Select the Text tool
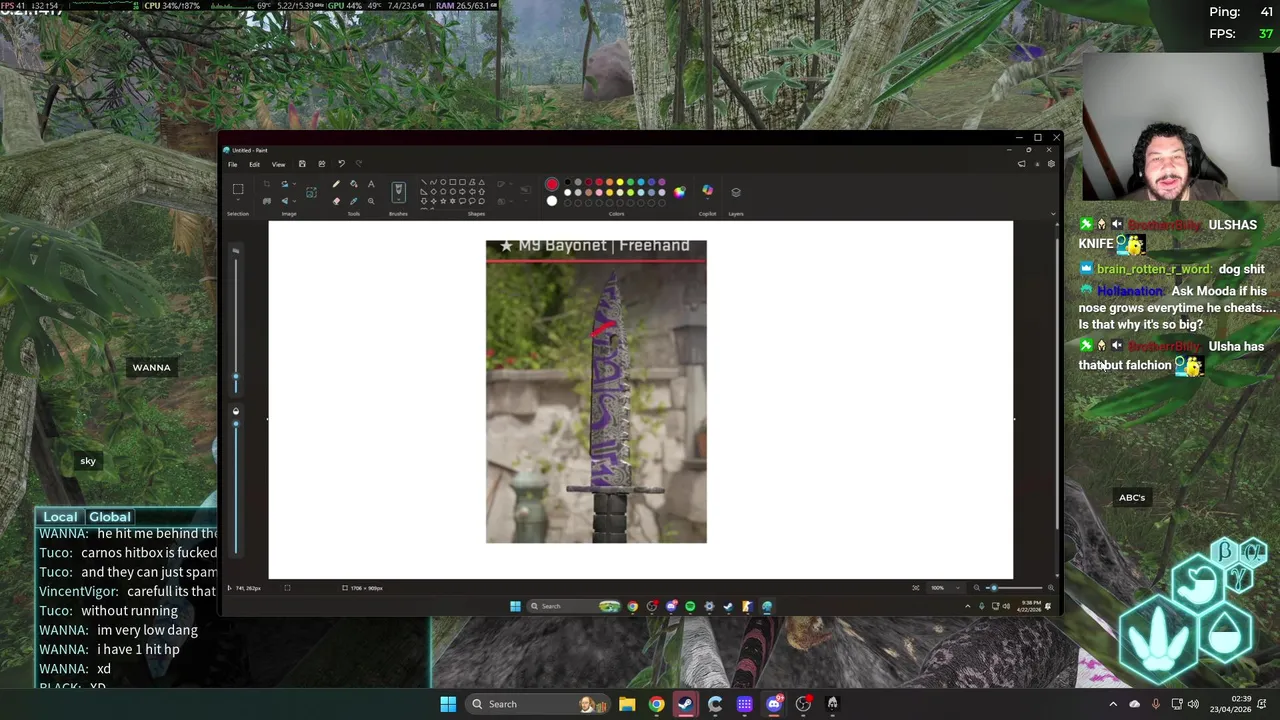The width and height of the screenshot is (1280, 720). click(371, 184)
